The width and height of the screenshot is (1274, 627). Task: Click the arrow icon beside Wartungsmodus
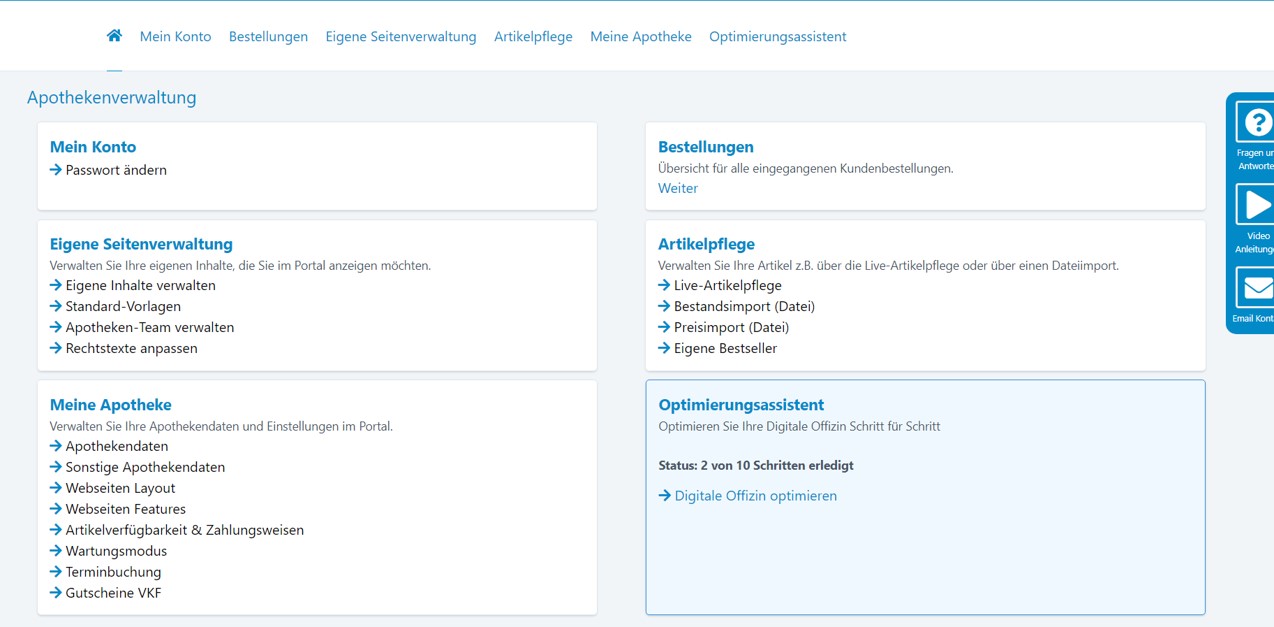pyautogui.click(x=56, y=551)
